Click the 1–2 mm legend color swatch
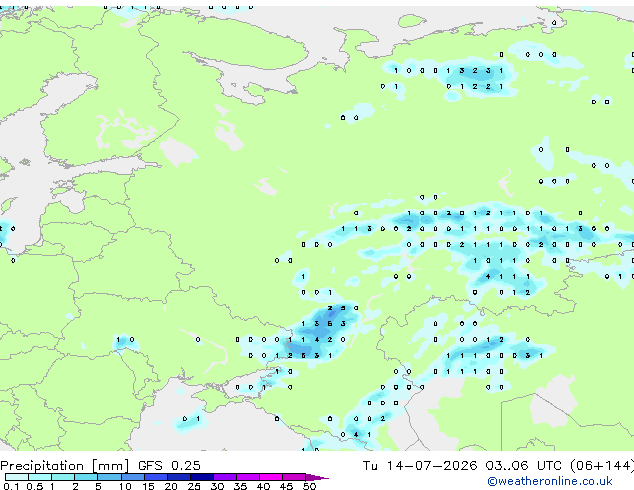 click(x=63, y=477)
